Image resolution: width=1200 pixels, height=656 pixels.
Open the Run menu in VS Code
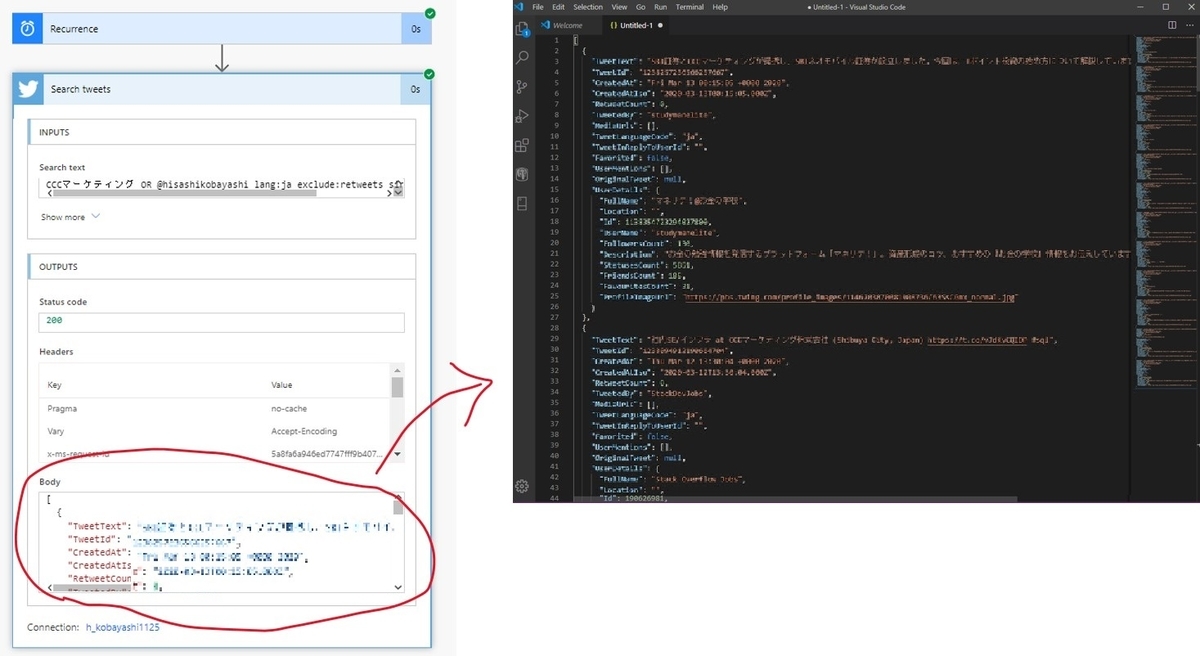click(660, 7)
